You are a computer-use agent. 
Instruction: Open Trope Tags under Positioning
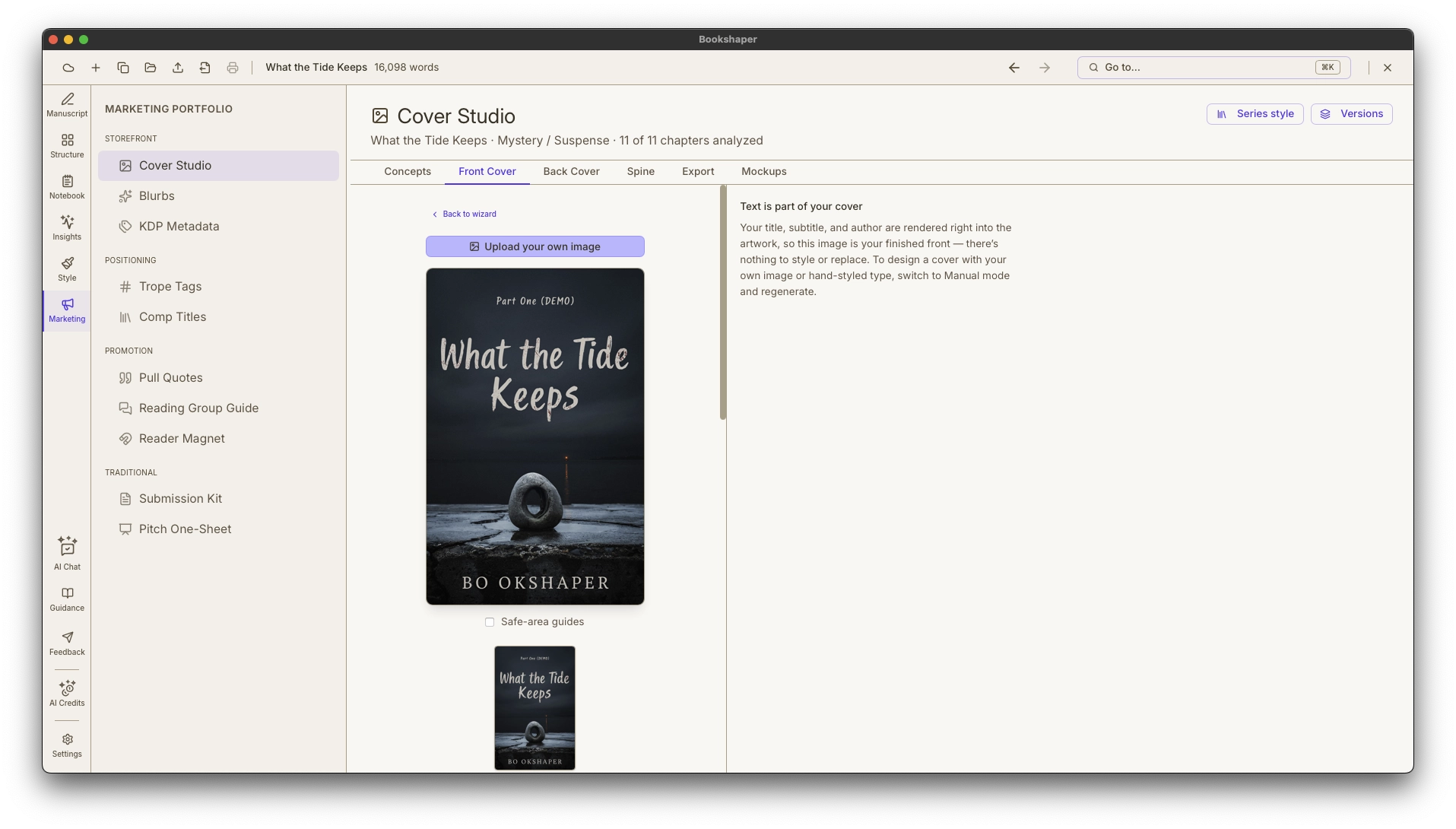(218, 287)
